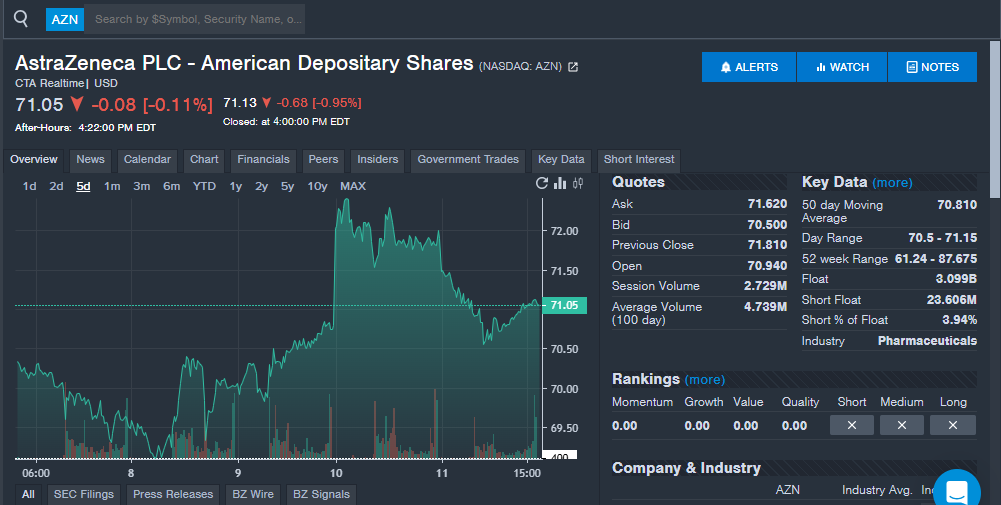Click the search magnifier icon
The height and width of the screenshot is (505, 1001).
[x=21, y=19]
